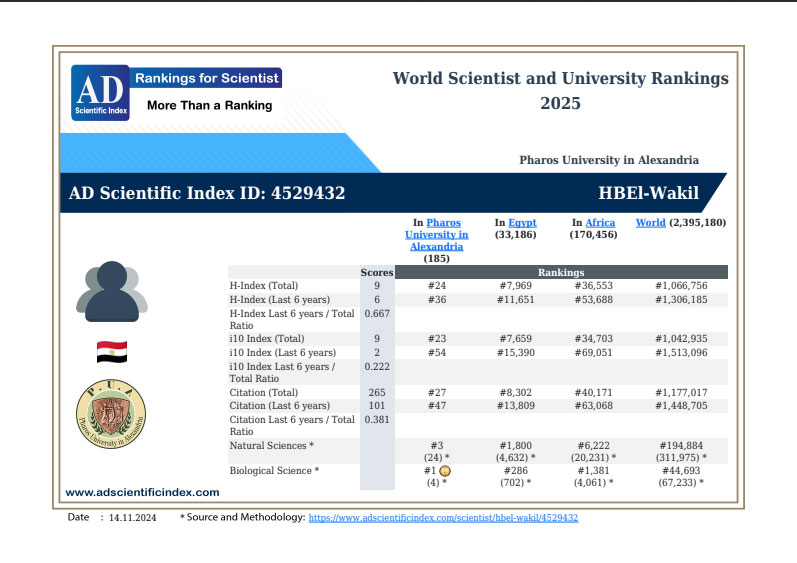Click the world rank #194,884

tap(681, 446)
